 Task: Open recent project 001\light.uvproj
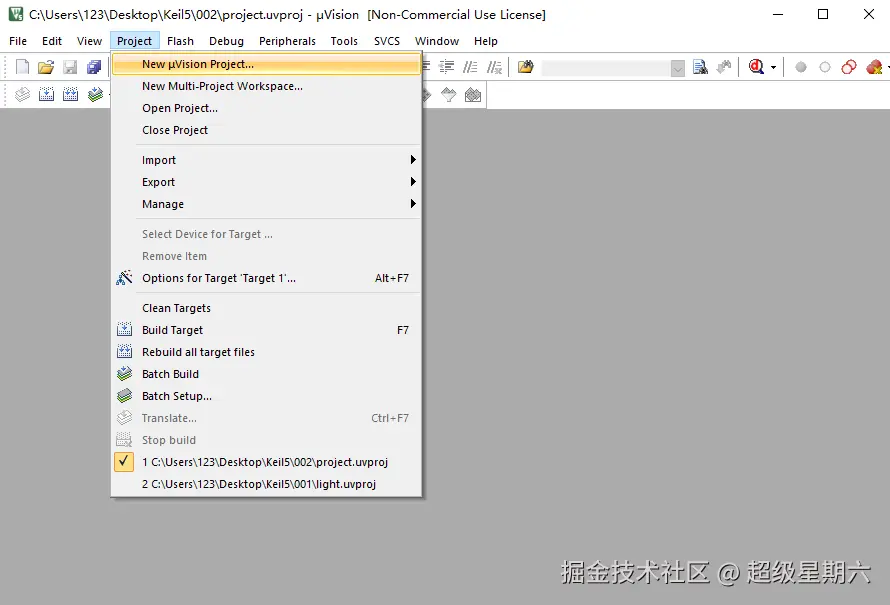pyautogui.click(x=267, y=484)
